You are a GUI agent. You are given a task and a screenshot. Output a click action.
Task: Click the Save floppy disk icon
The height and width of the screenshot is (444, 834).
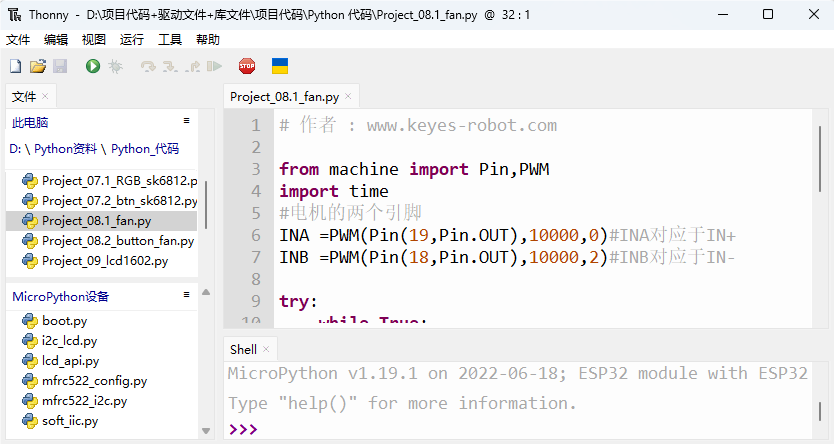click(60, 66)
